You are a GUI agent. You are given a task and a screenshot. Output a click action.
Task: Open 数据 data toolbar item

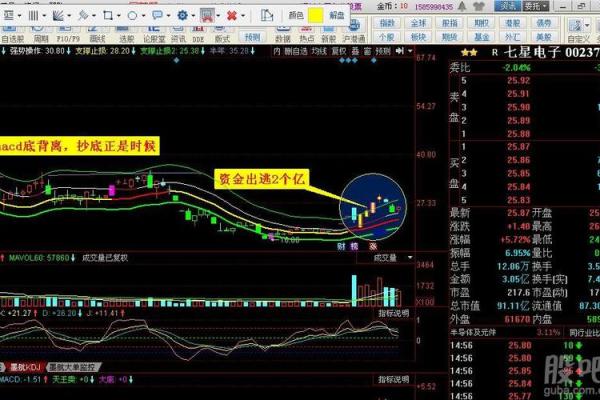click(x=283, y=34)
